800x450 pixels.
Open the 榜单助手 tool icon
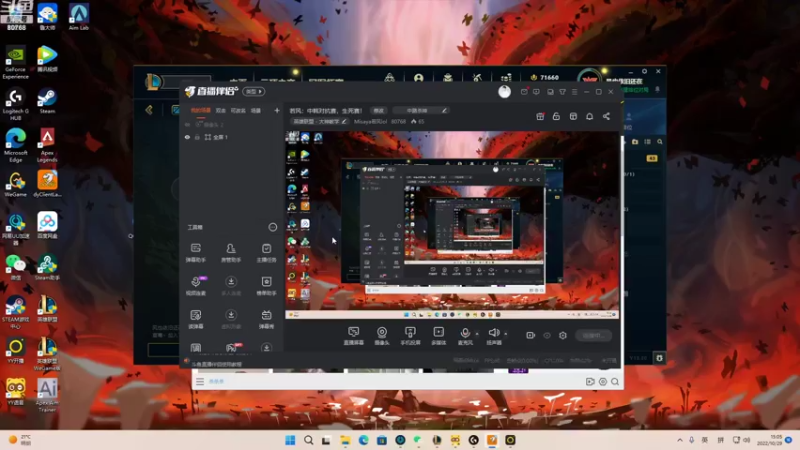(266, 286)
